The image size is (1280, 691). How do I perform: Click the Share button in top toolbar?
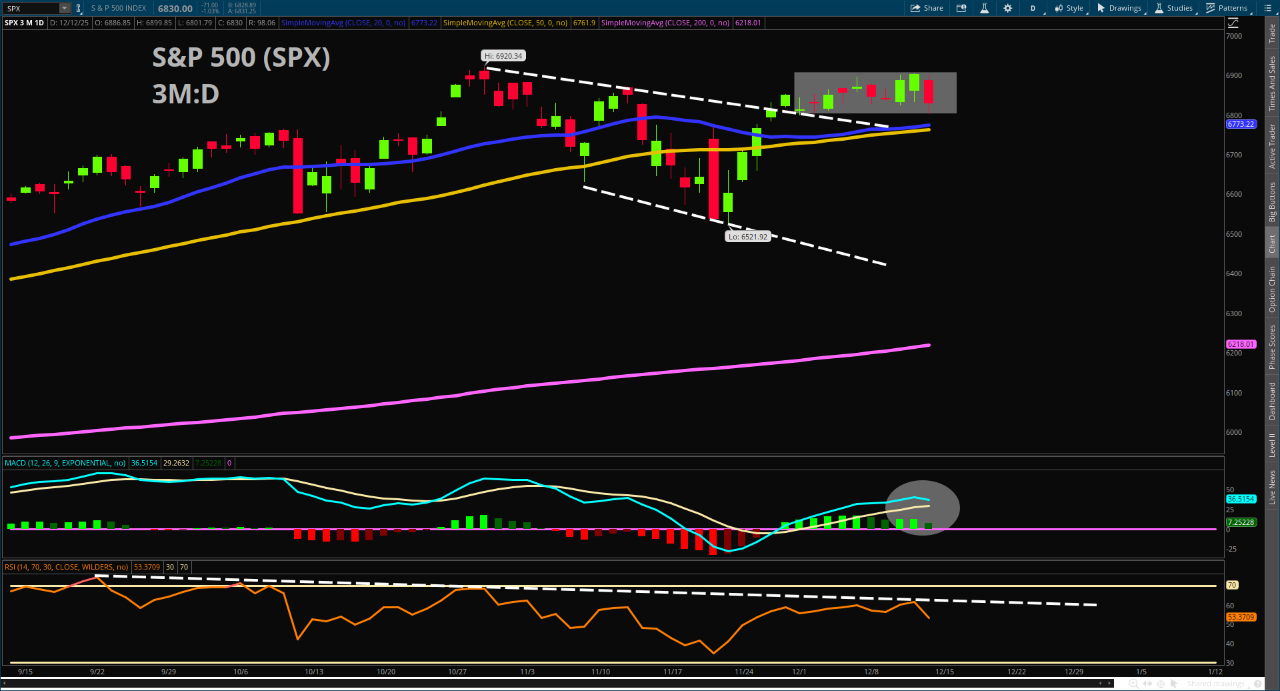point(926,8)
